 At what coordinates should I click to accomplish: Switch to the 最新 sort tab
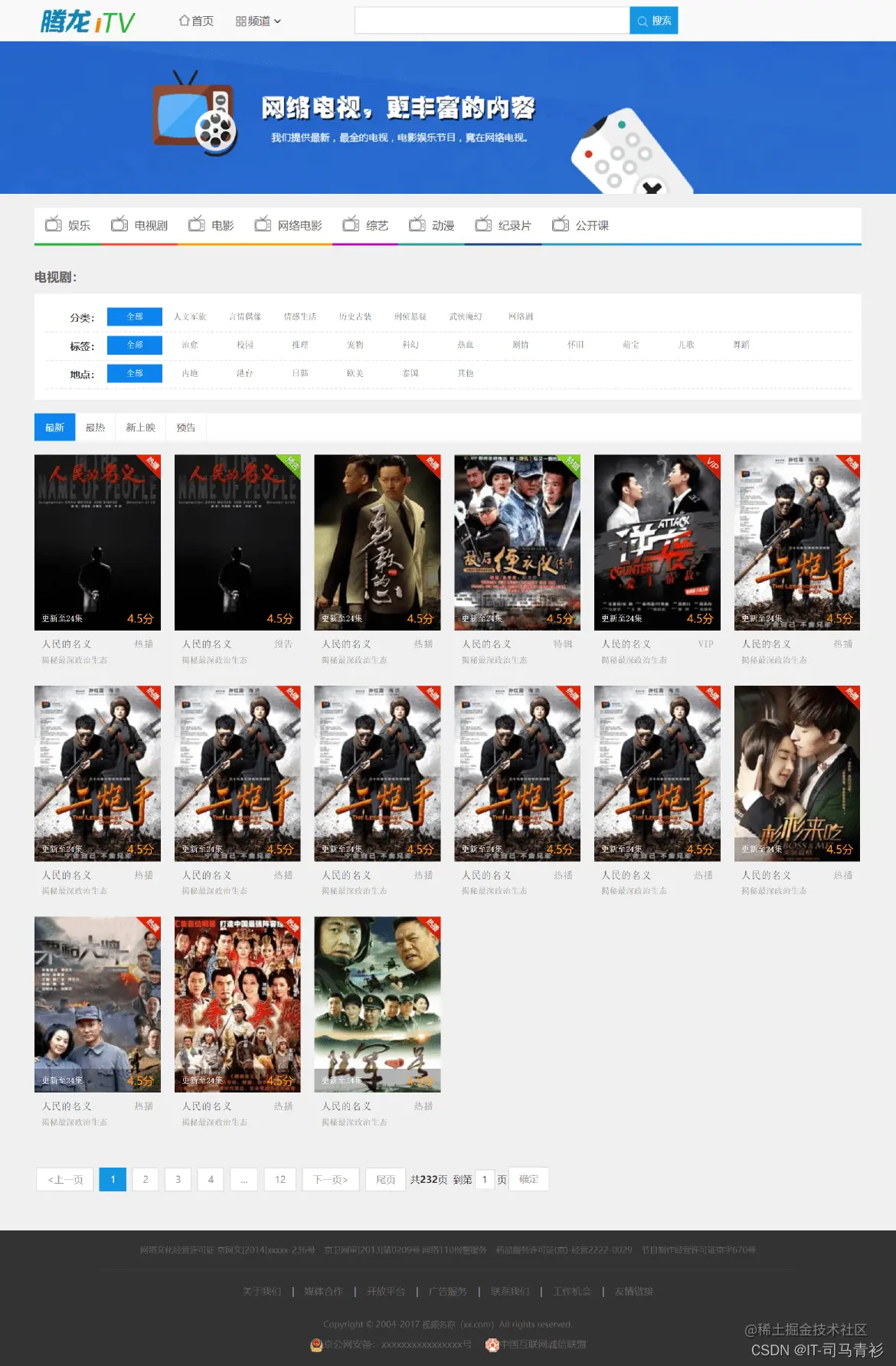pos(54,427)
